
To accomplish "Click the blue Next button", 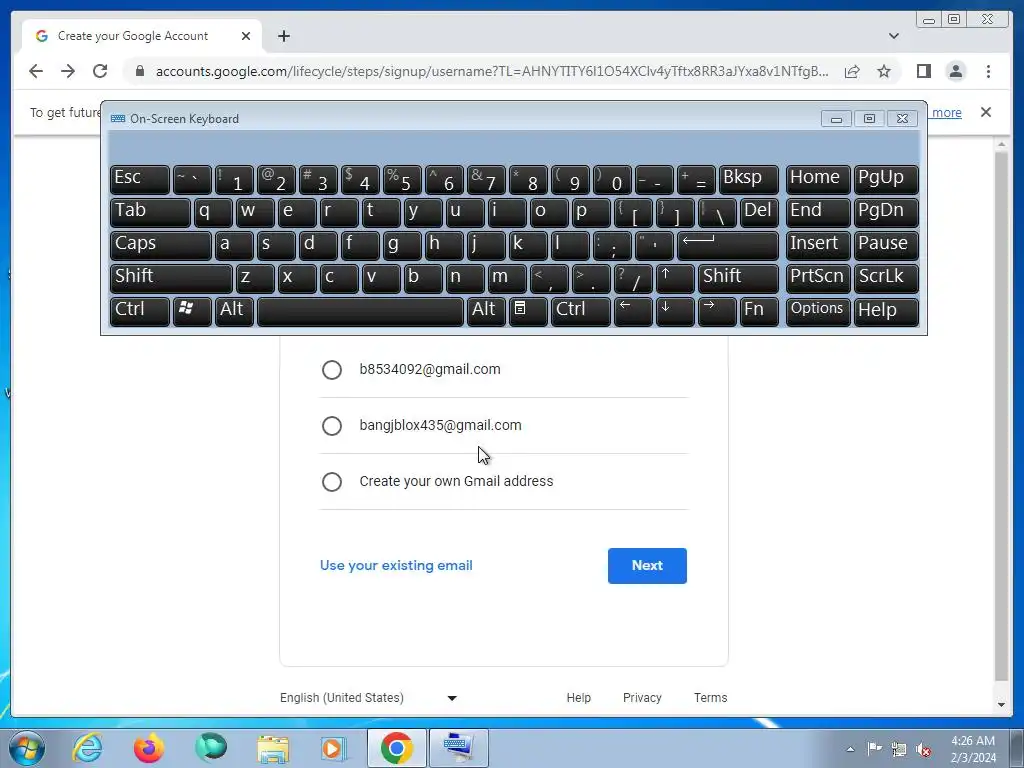I will 647,566.
